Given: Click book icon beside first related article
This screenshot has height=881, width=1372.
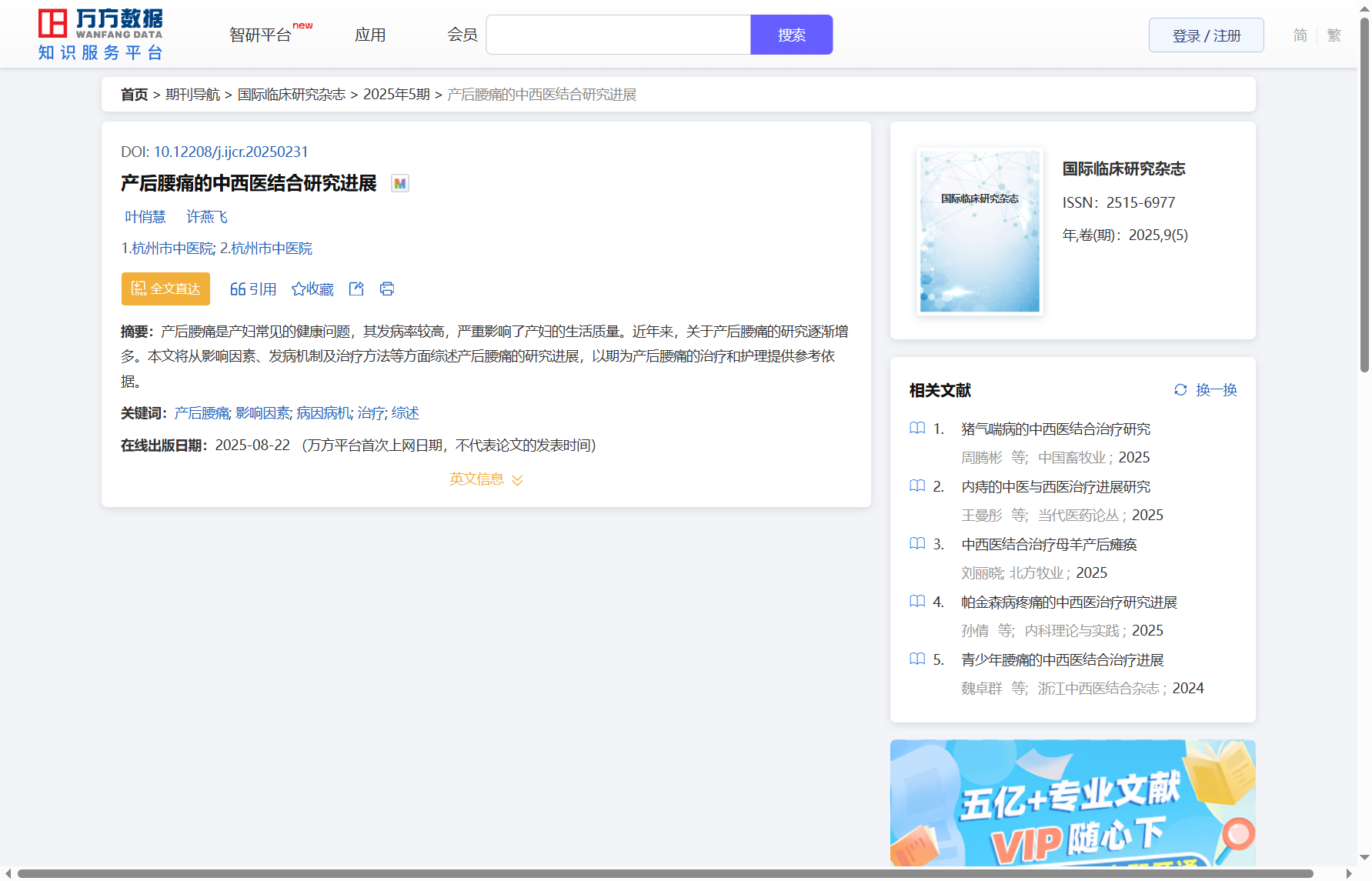Looking at the screenshot, I should point(917,429).
